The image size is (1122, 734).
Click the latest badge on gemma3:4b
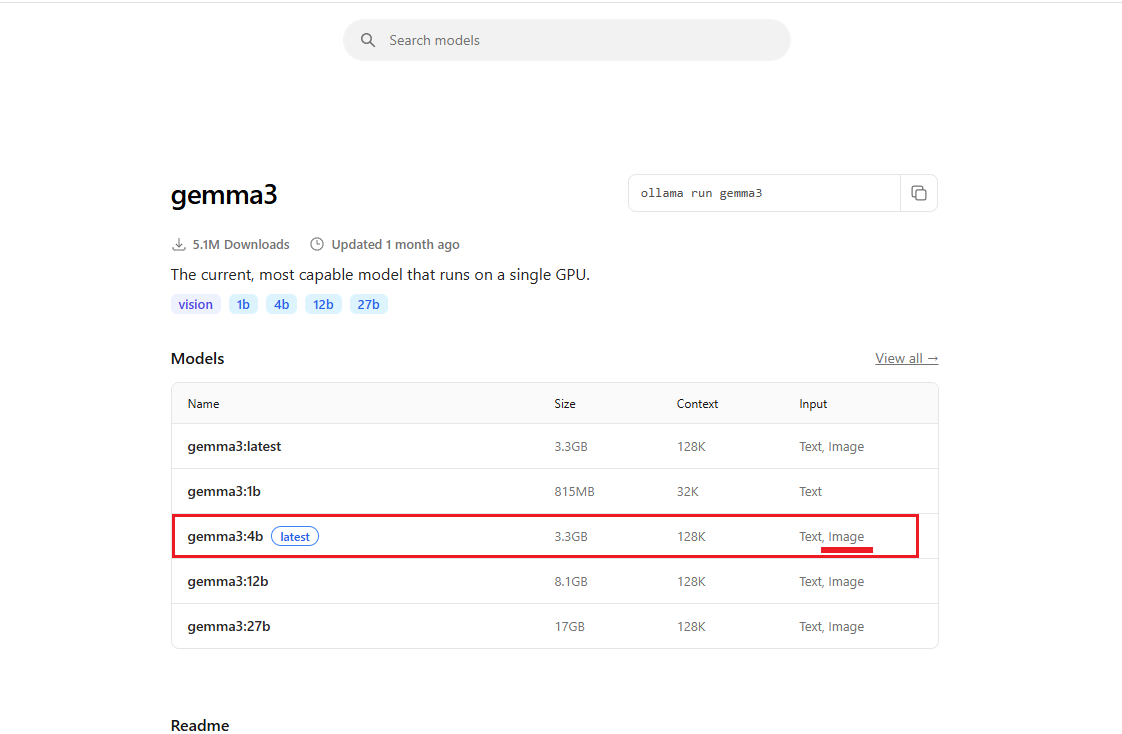(x=295, y=537)
